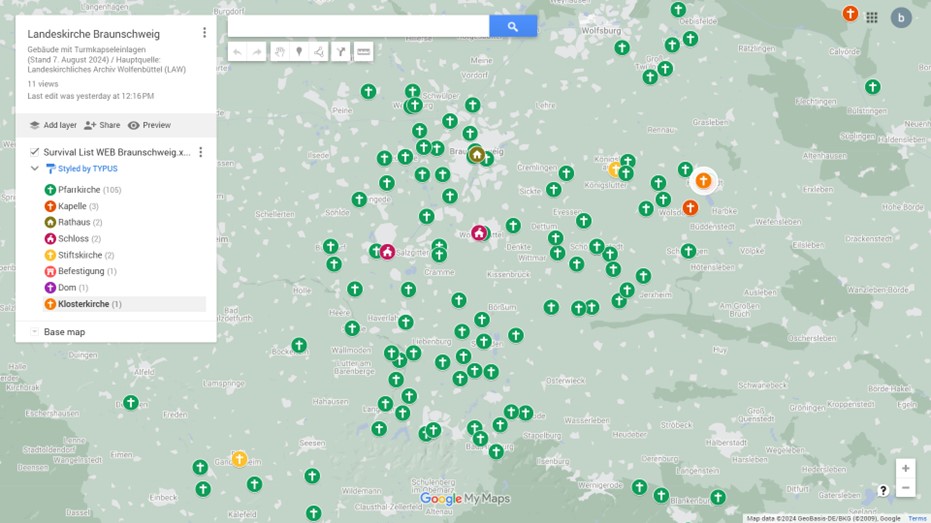Collapse the Styled by TYPUS group
Screen dimensions: 931x523
coord(35,169)
